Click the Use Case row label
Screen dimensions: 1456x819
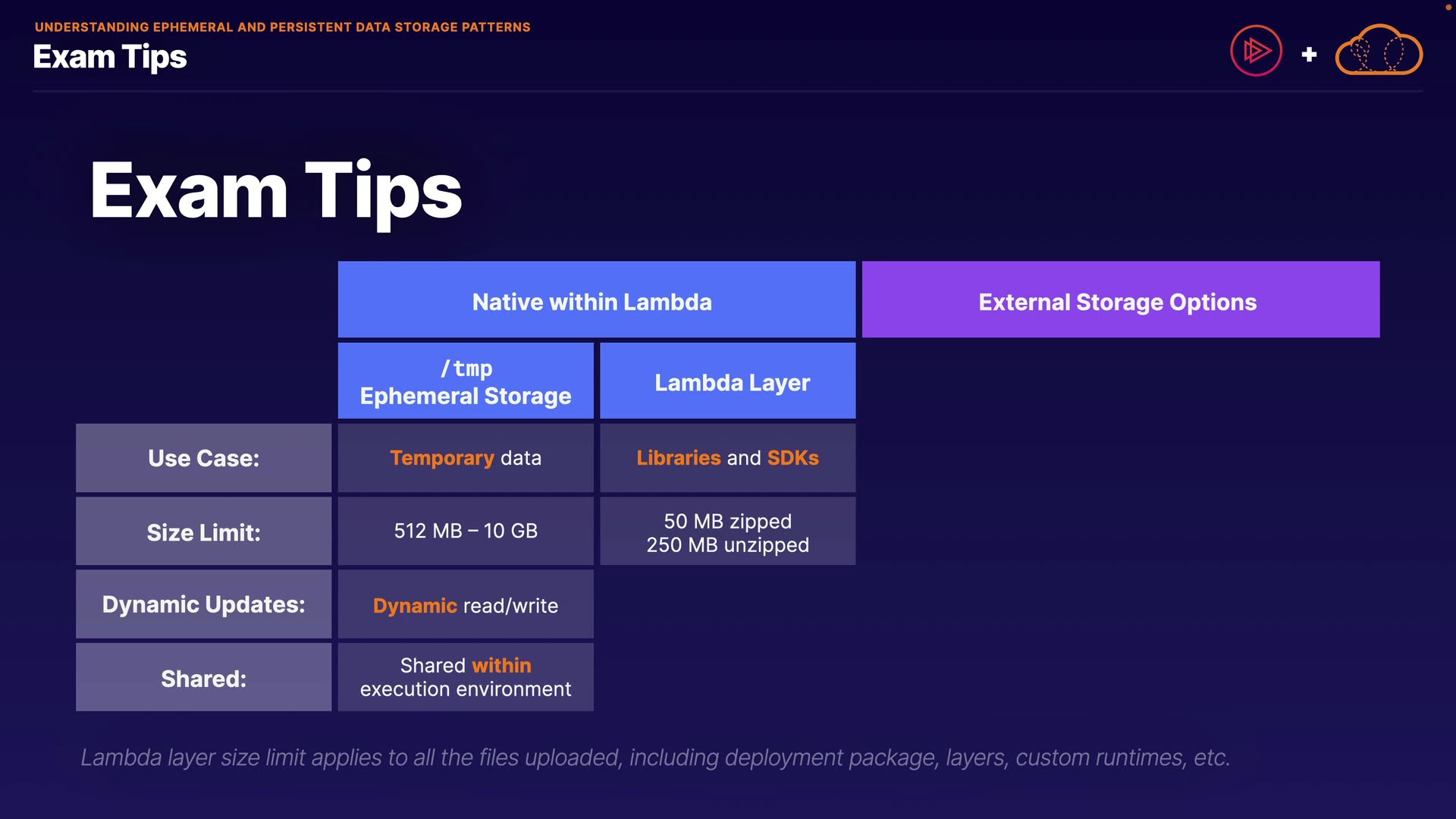(203, 458)
